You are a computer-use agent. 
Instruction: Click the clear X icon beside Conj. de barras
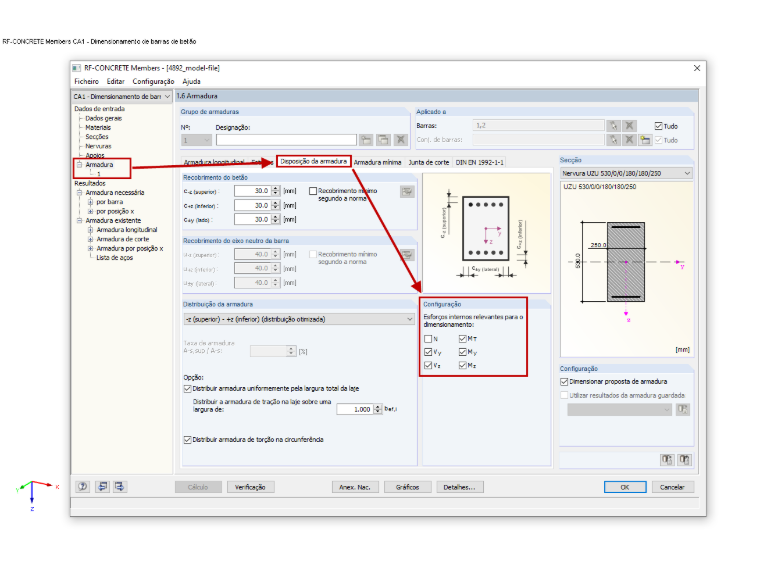click(x=629, y=140)
